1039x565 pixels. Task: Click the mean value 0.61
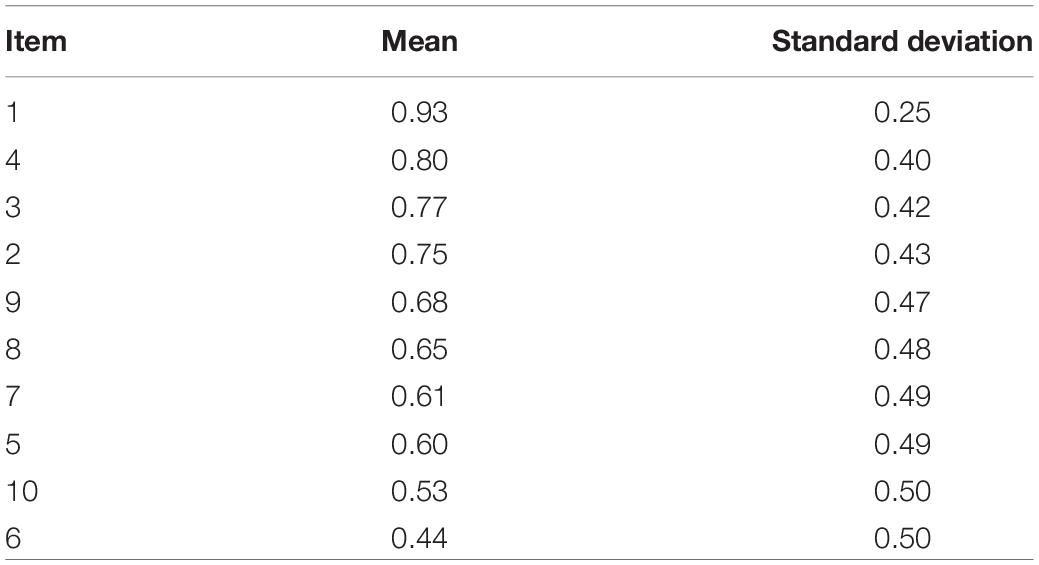click(x=418, y=396)
